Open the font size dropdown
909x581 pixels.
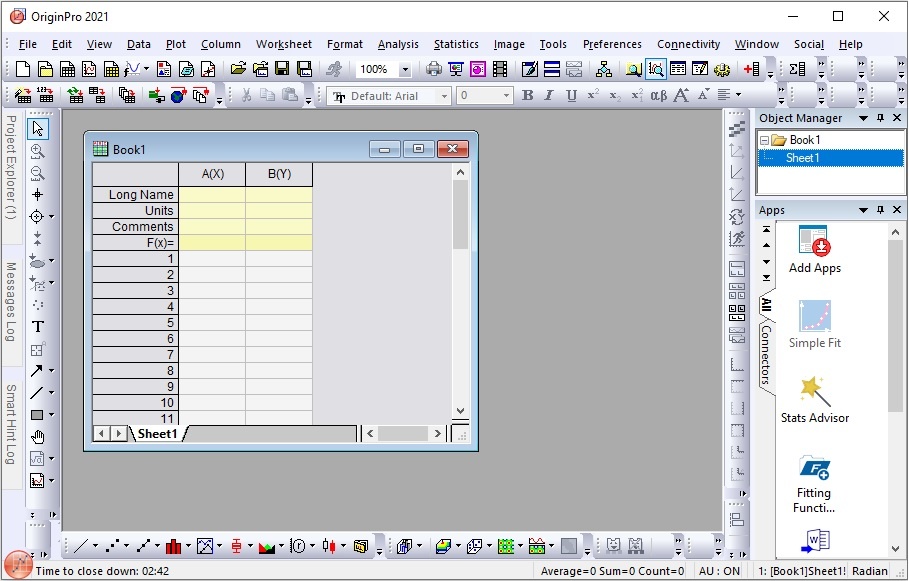(x=506, y=96)
